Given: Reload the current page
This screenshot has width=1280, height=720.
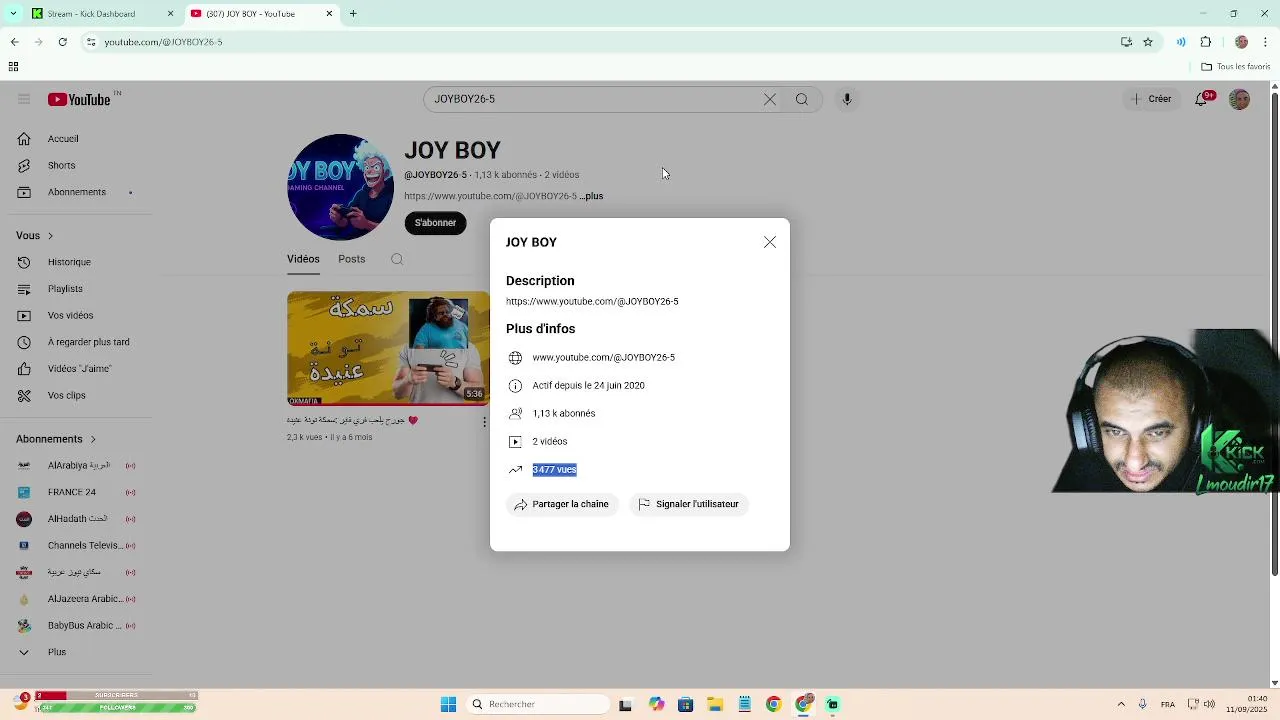Looking at the screenshot, I should 62,42.
